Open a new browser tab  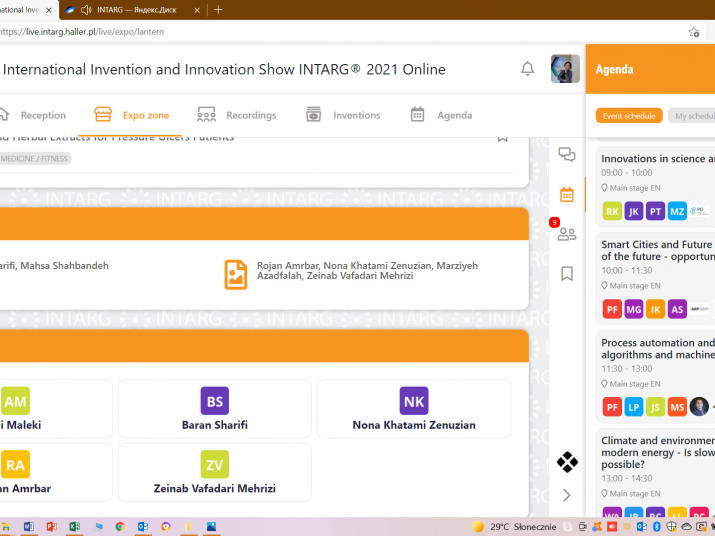tap(218, 10)
